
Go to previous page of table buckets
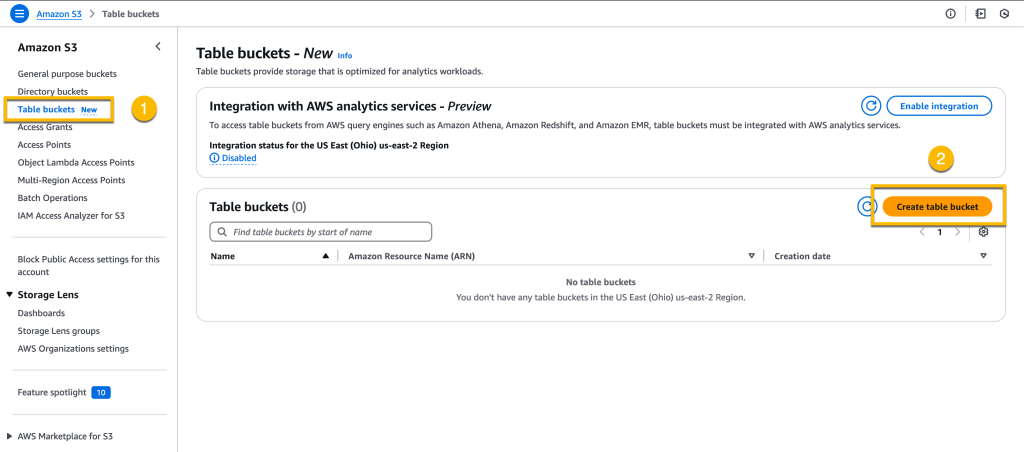click(x=922, y=232)
